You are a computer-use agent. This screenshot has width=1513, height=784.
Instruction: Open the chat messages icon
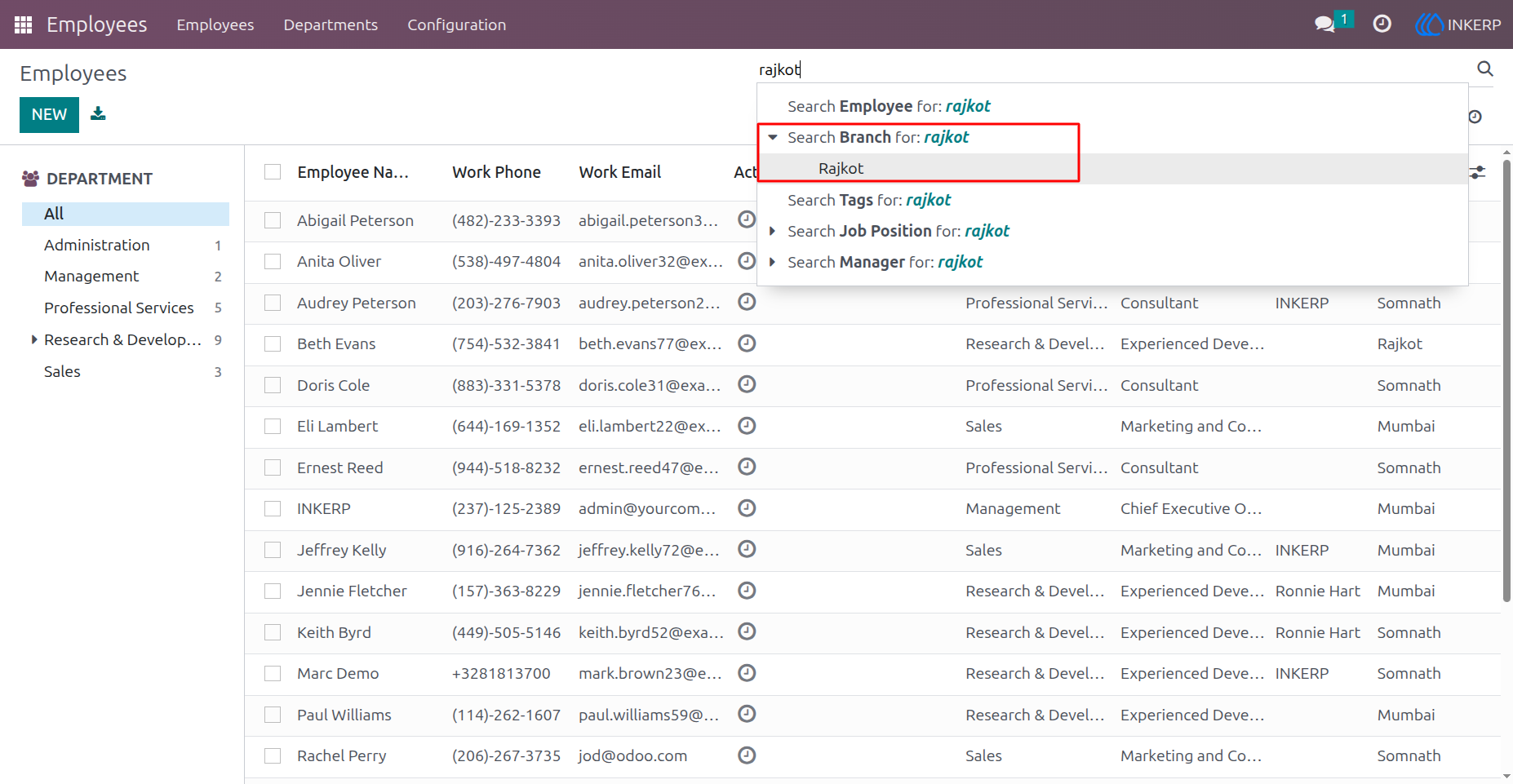(x=1324, y=24)
